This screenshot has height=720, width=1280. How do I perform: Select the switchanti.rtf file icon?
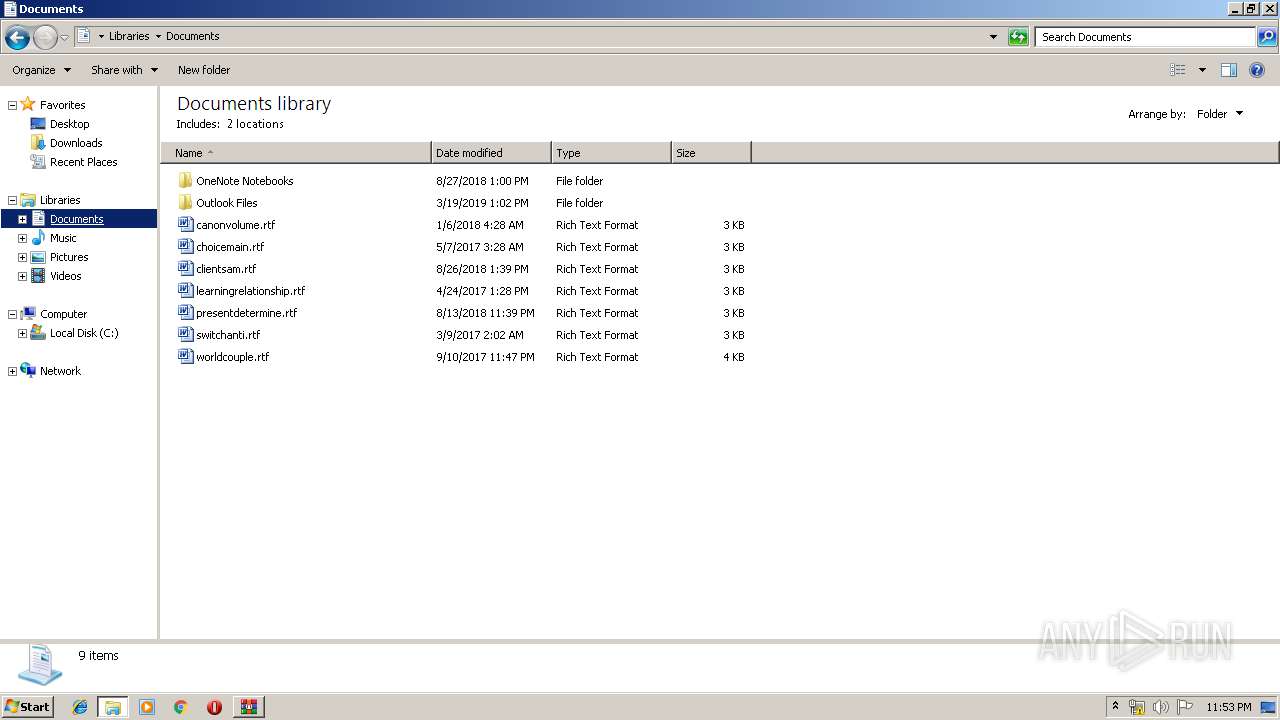click(185, 335)
